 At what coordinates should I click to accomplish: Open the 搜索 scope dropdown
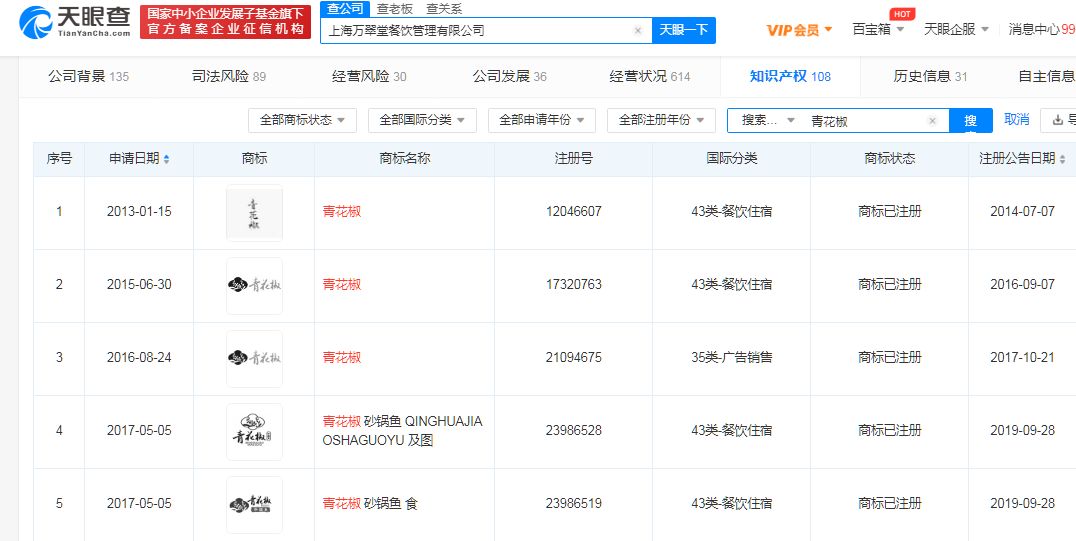pyautogui.click(x=768, y=120)
